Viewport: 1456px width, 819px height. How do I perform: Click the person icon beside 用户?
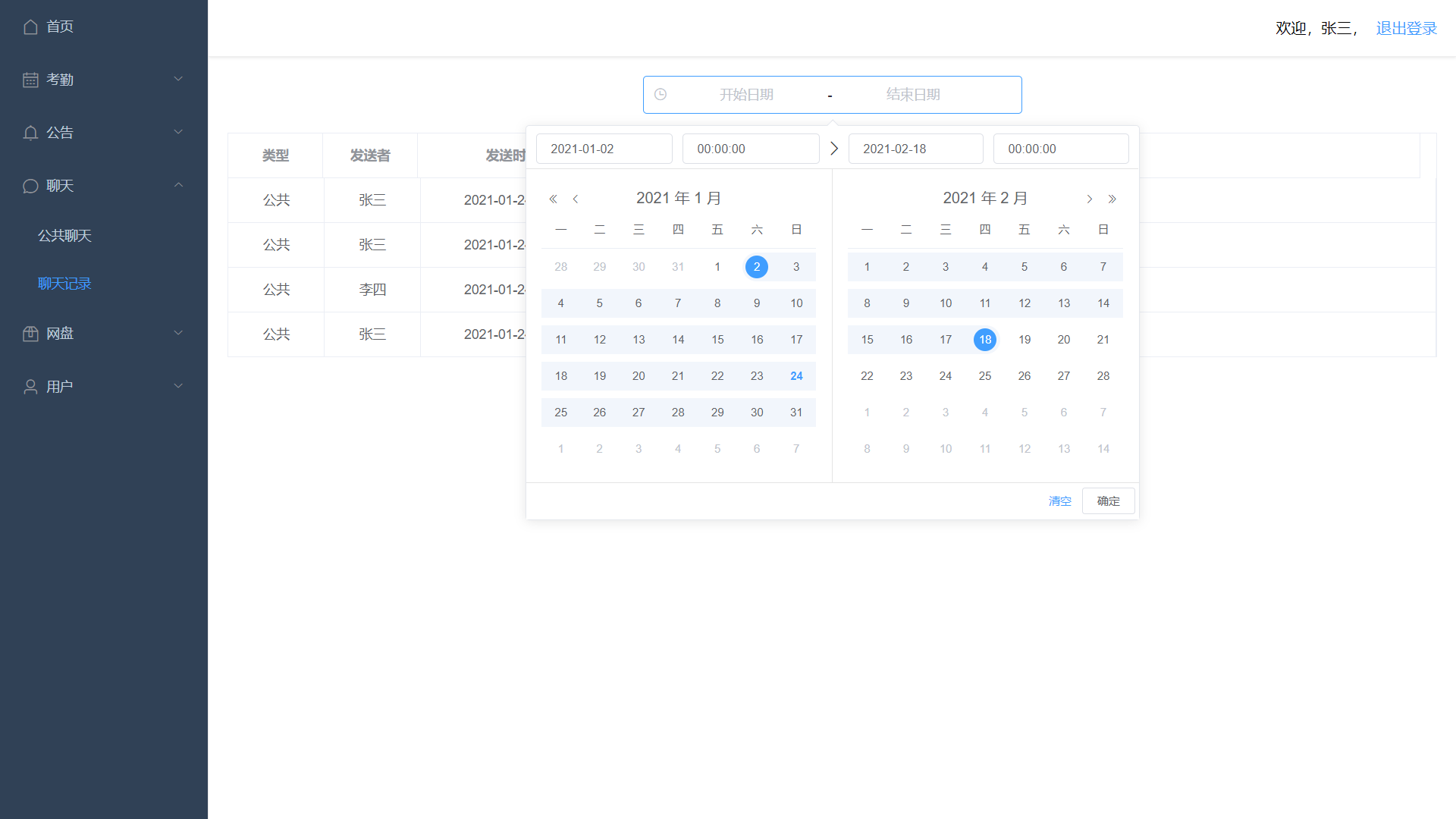30,387
